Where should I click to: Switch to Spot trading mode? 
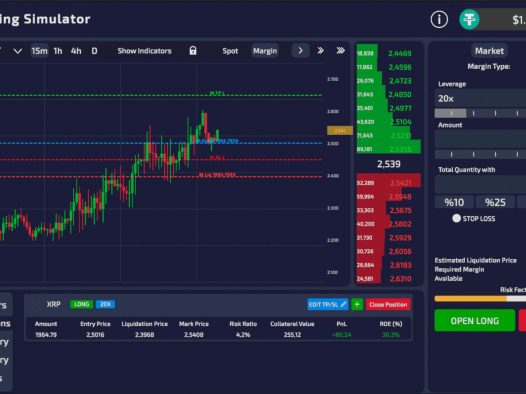point(230,51)
